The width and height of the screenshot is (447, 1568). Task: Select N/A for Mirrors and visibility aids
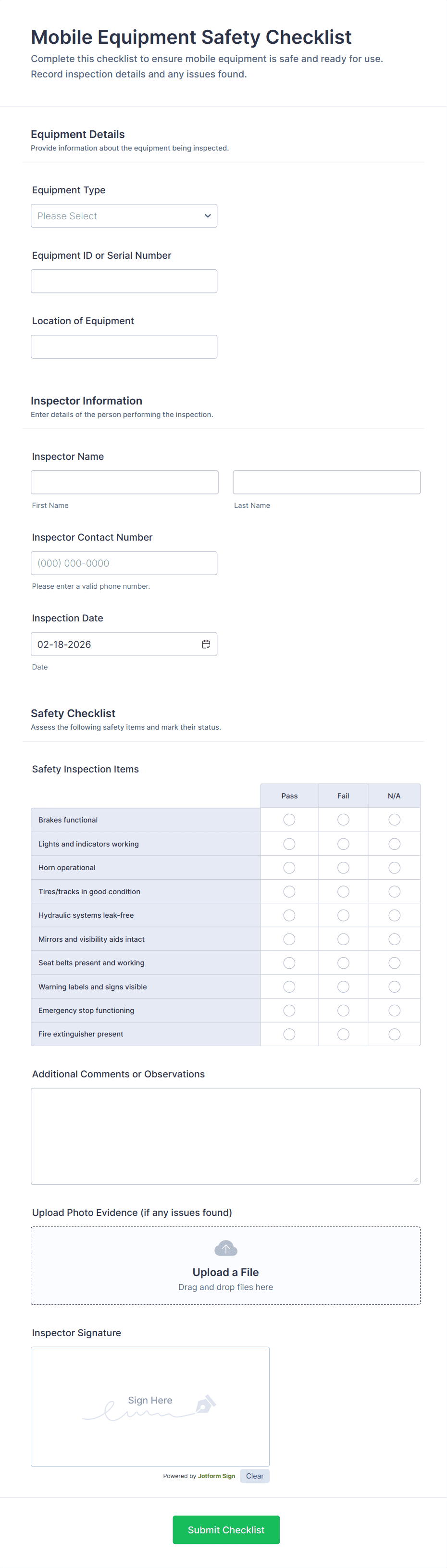point(394,939)
